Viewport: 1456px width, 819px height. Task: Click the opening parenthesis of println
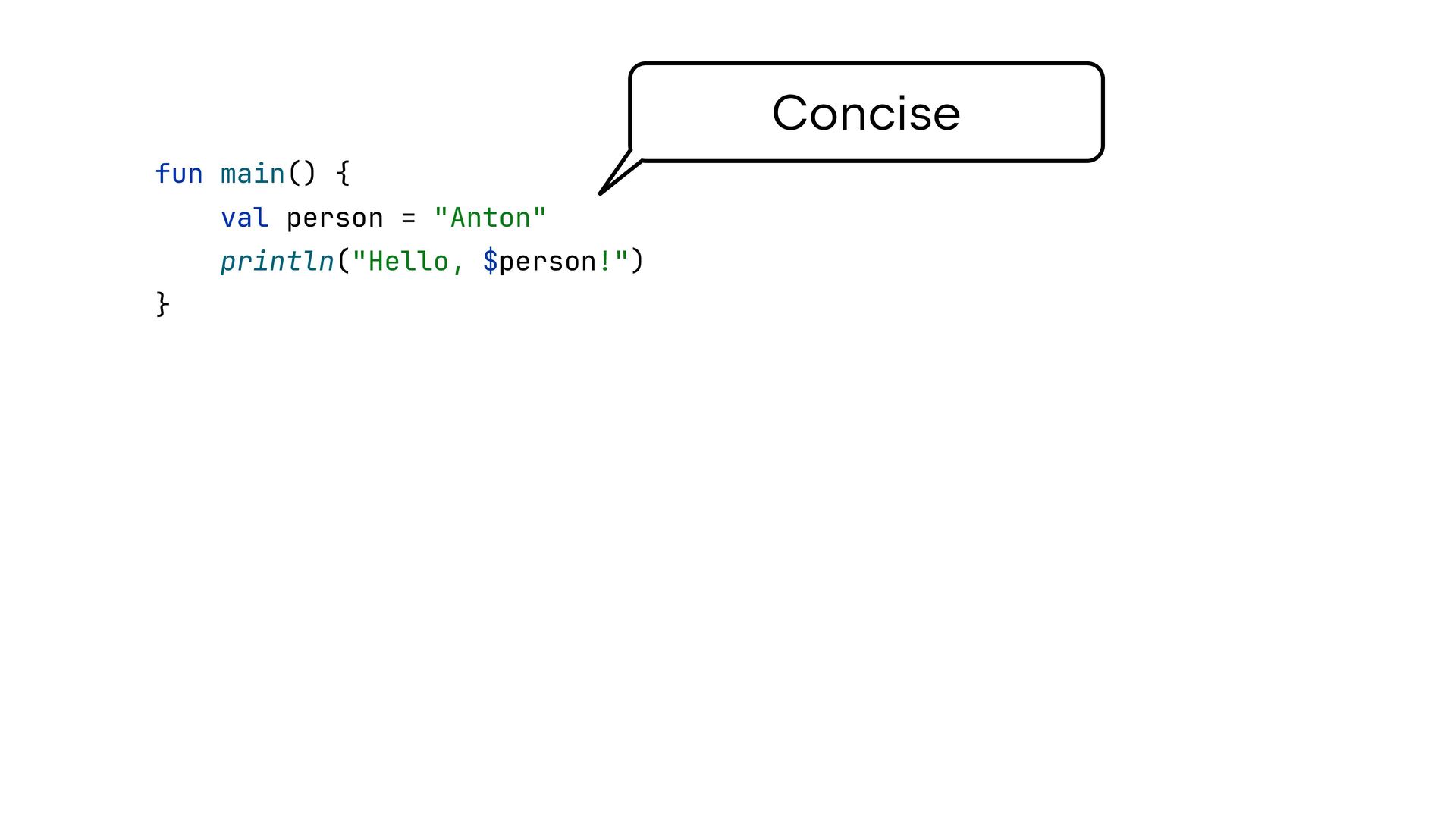point(343,260)
